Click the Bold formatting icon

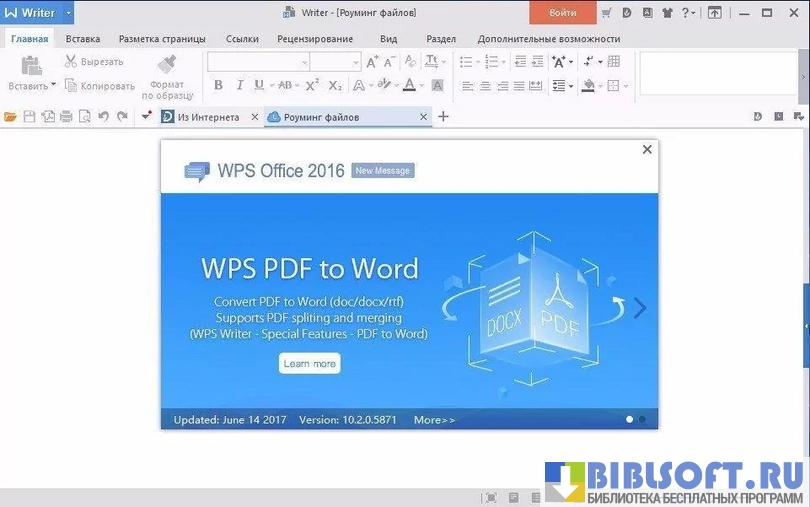pos(218,86)
